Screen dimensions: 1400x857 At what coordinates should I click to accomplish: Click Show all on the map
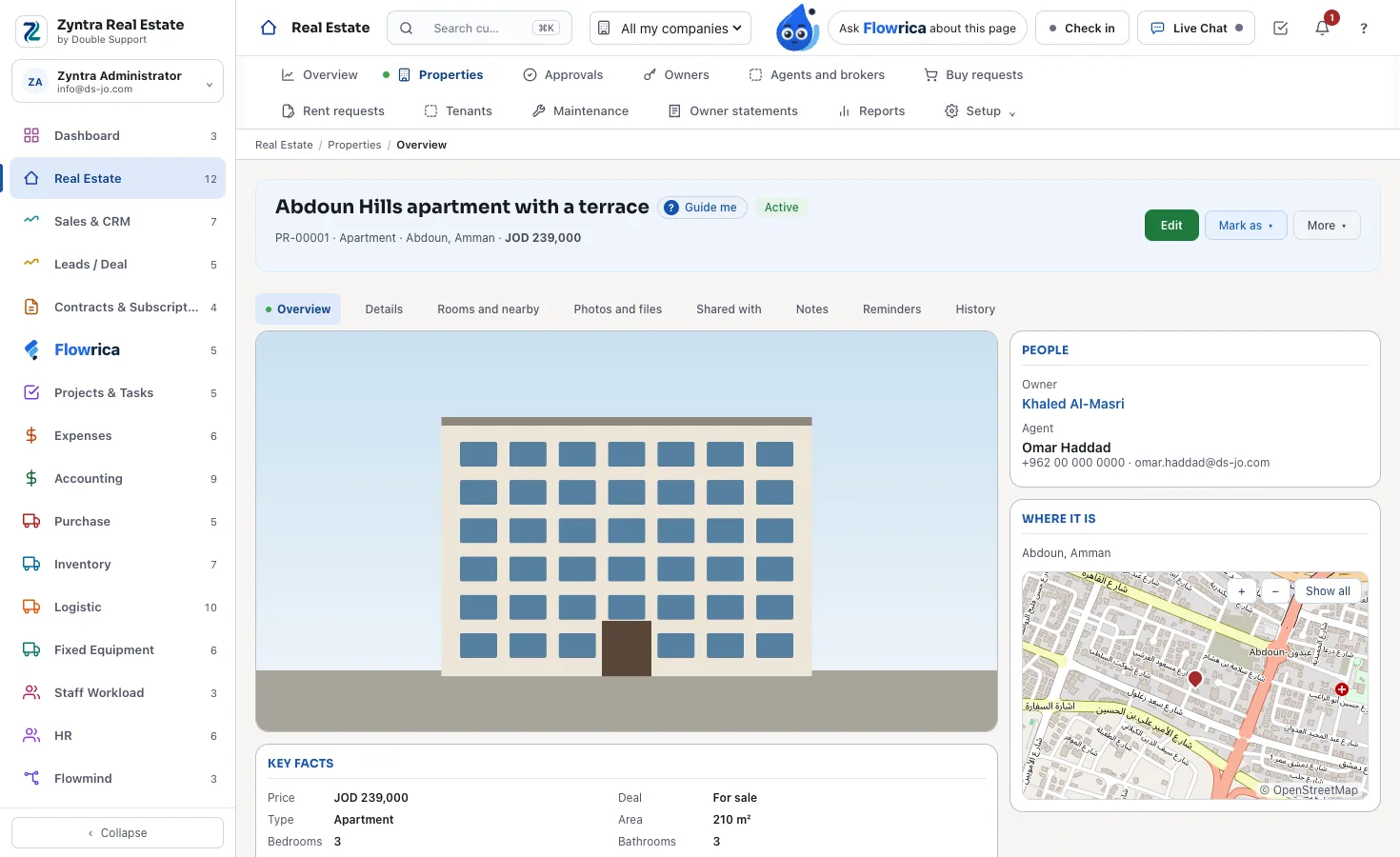[x=1328, y=591]
